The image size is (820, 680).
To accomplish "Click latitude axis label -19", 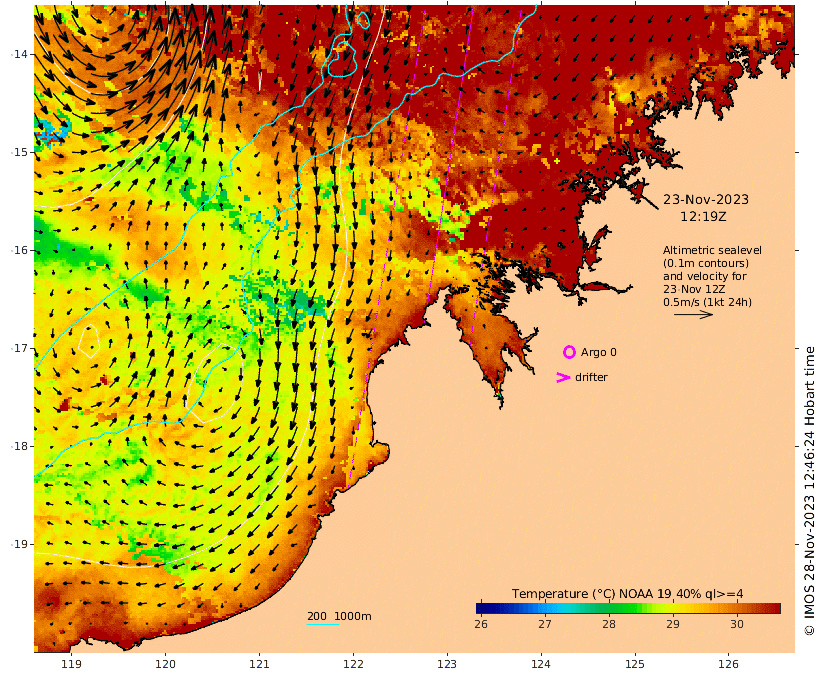I will pos(21,544).
